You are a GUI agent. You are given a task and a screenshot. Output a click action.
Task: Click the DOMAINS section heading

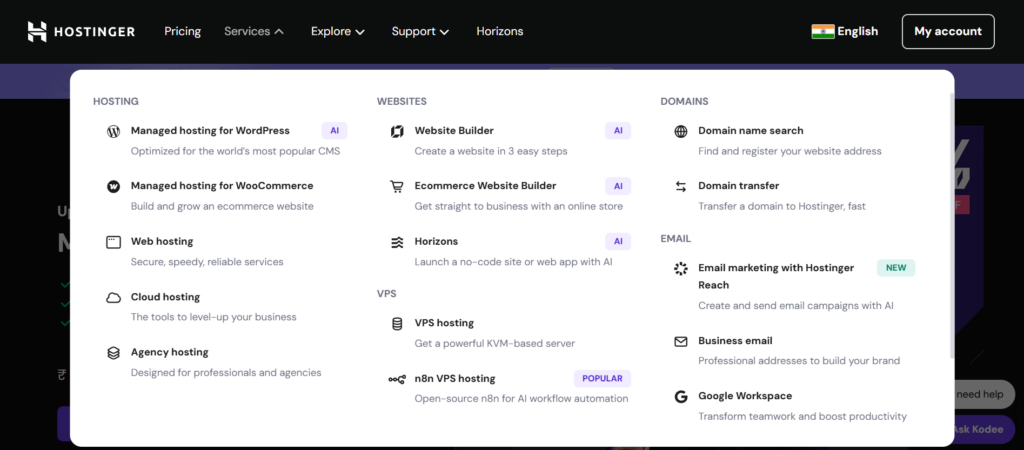click(x=684, y=102)
